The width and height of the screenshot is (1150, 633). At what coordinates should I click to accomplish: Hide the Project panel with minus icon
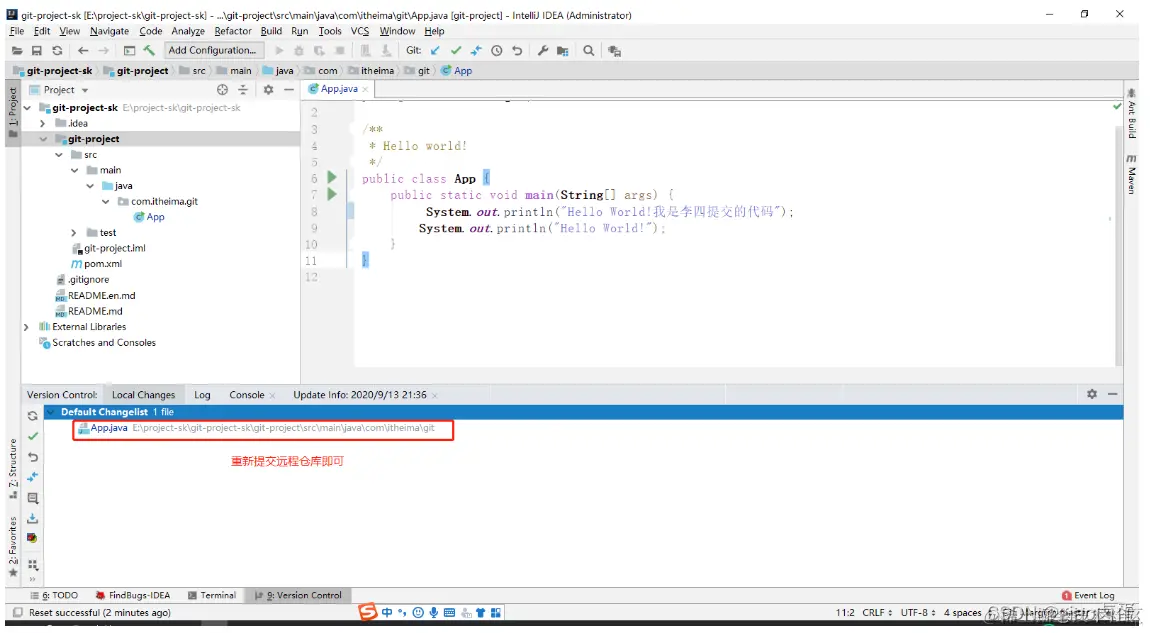pyautogui.click(x=289, y=89)
